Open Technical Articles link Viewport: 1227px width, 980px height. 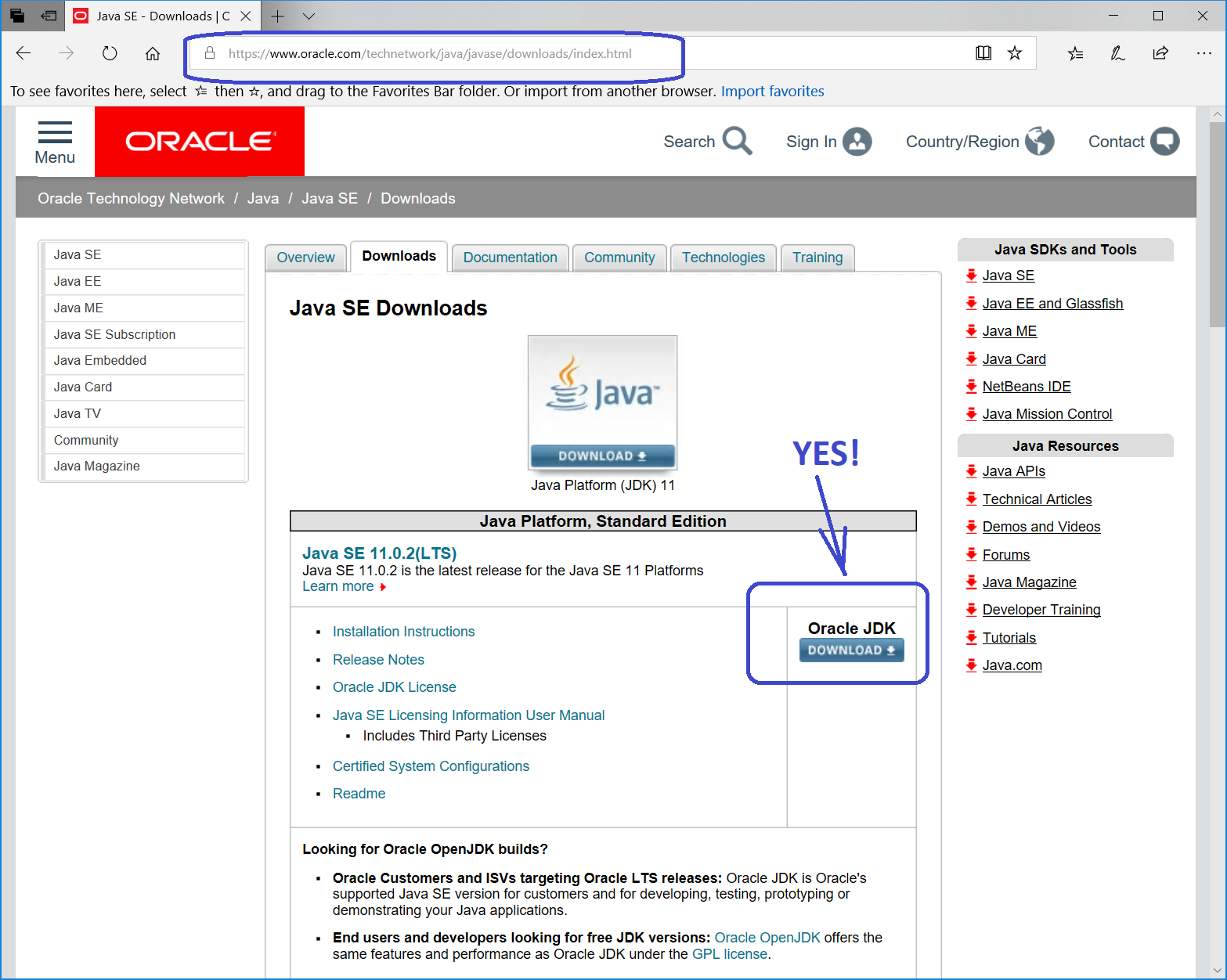[1037, 499]
